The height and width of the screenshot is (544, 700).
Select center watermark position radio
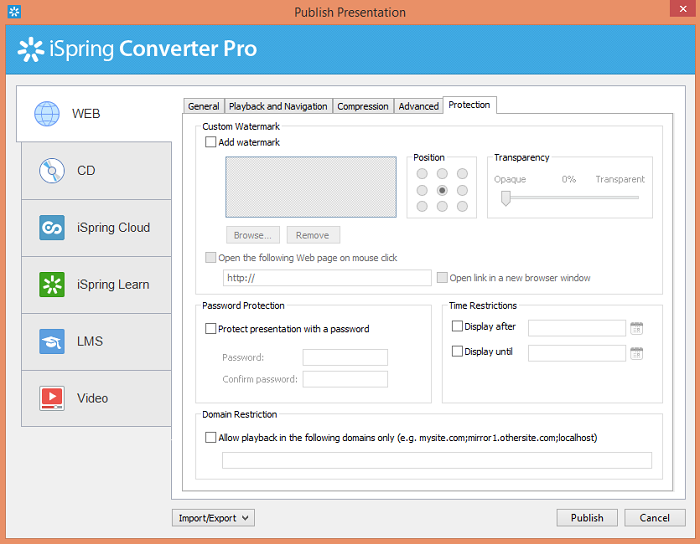point(442,191)
